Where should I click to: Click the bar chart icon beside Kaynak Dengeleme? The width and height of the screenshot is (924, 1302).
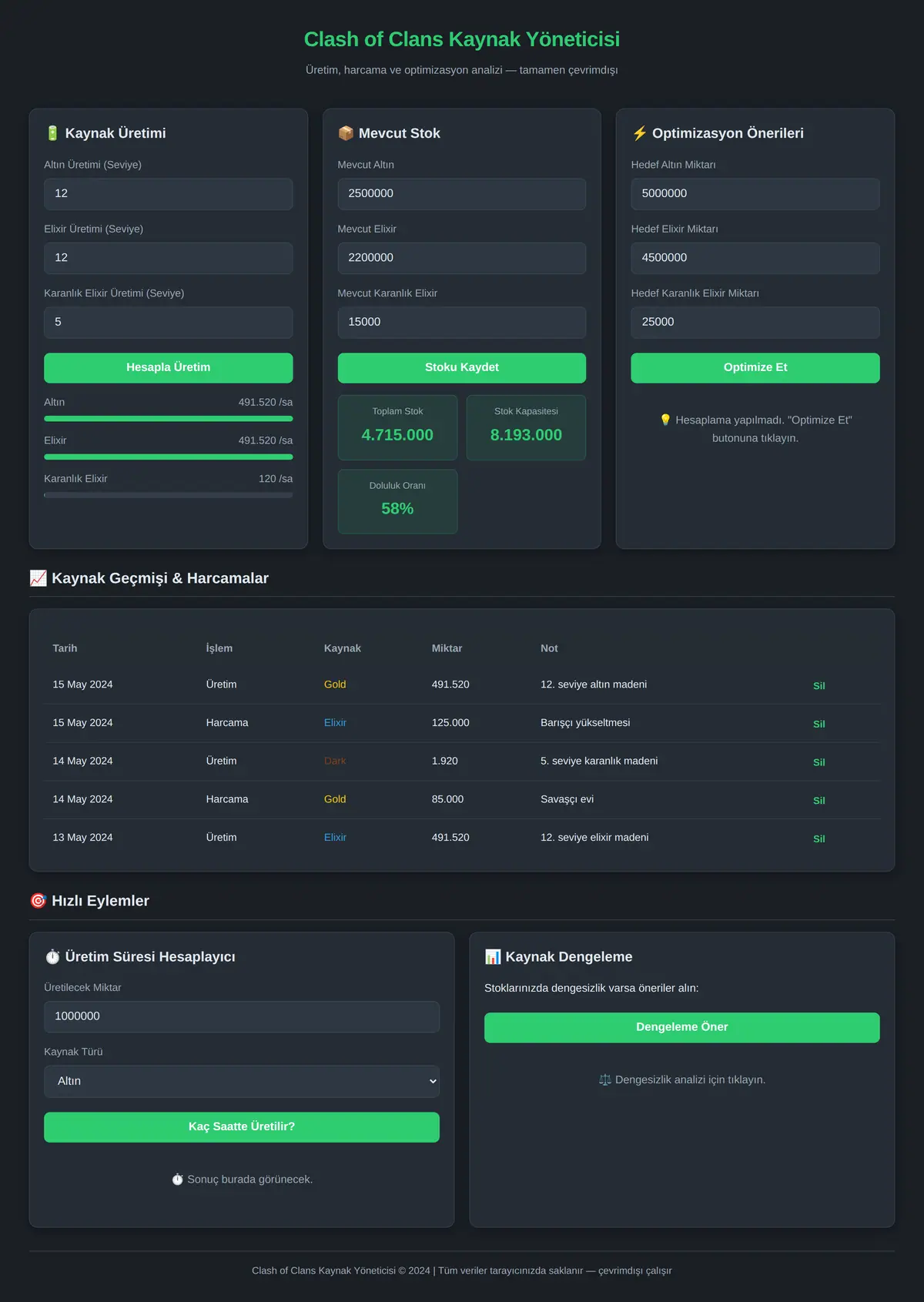[493, 957]
